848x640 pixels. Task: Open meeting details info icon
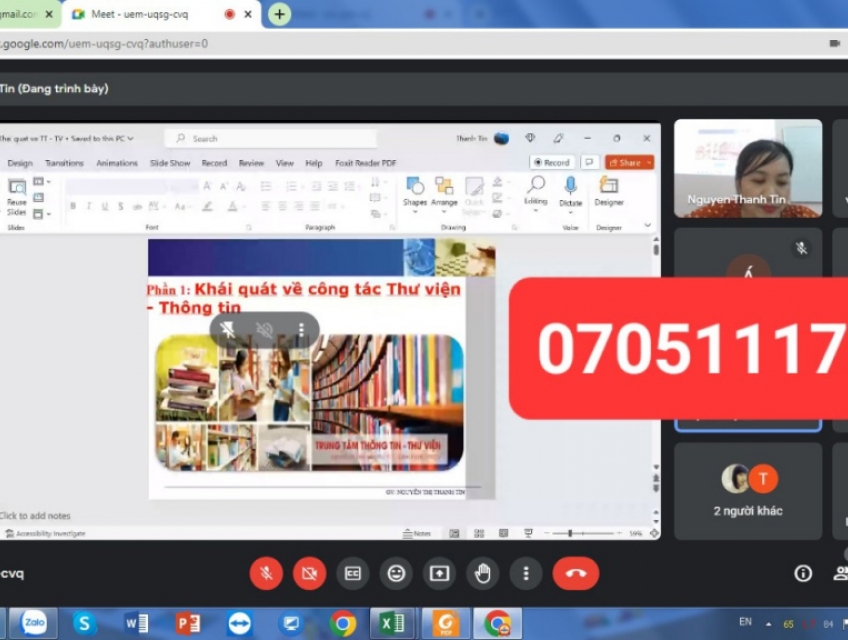pyautogui.click(x=802, y=573)
